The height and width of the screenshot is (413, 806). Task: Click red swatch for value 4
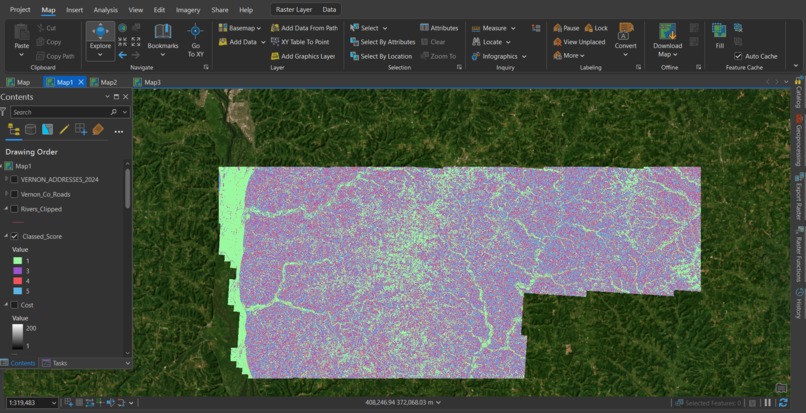tap(16, 281)
